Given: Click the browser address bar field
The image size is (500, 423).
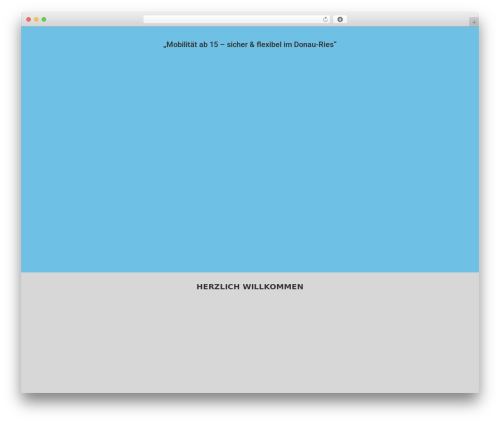Looking at the screenshot, I should point(237,20).
